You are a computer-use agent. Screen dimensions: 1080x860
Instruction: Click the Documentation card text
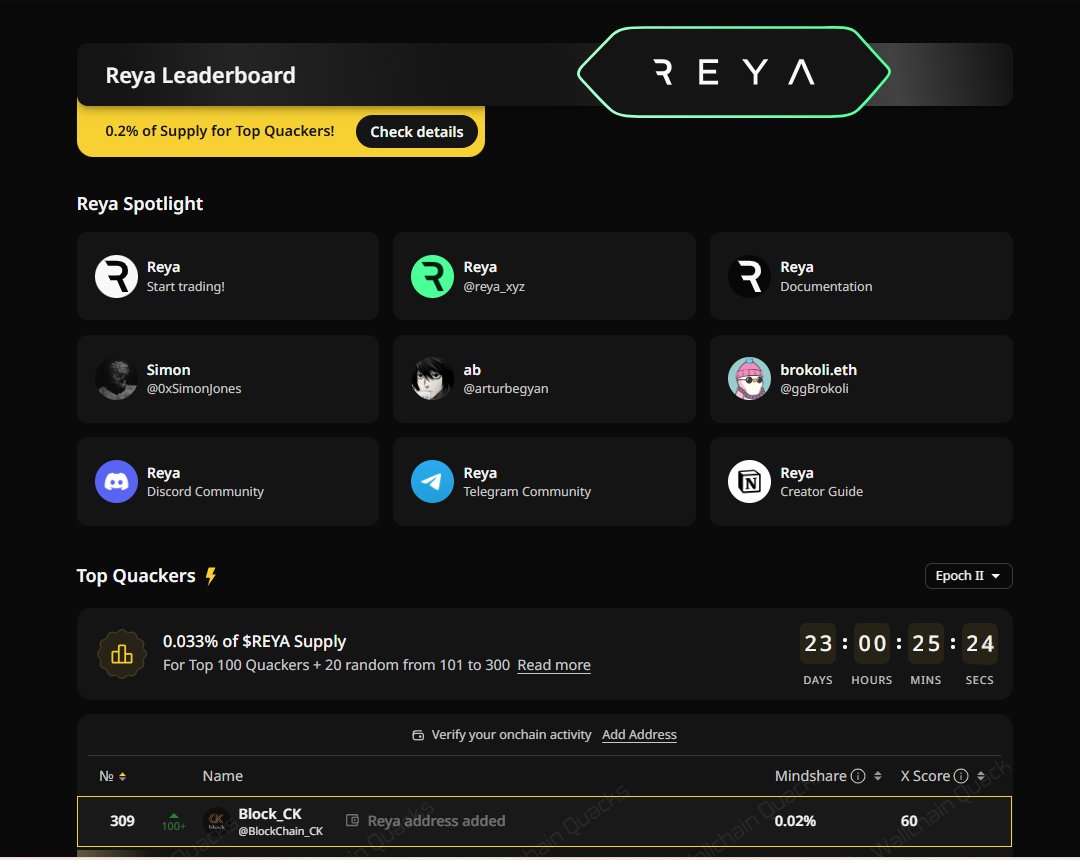pyautogui.click(x=827, y=286)
